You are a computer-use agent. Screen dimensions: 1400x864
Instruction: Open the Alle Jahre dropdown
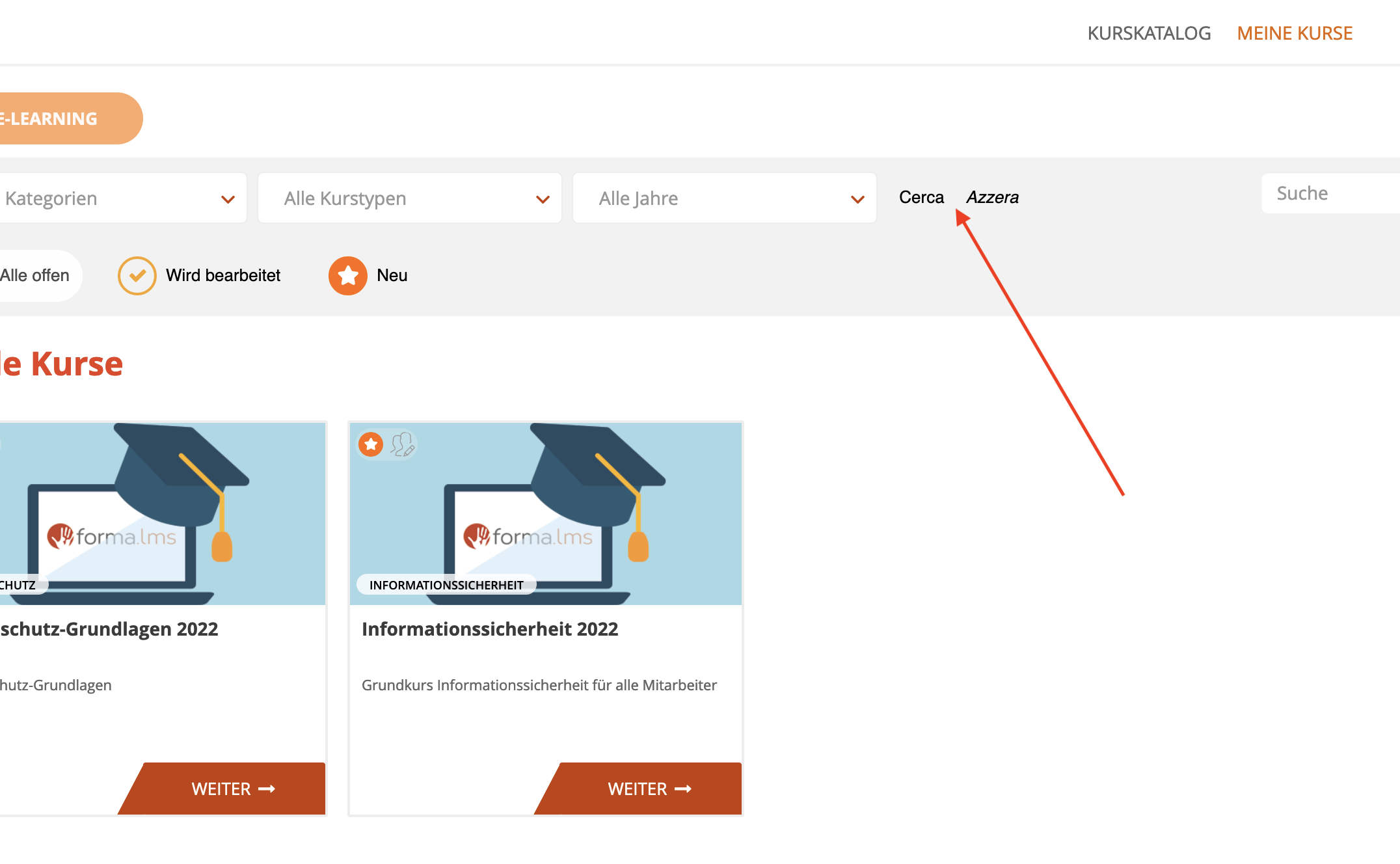pos(724,198)
